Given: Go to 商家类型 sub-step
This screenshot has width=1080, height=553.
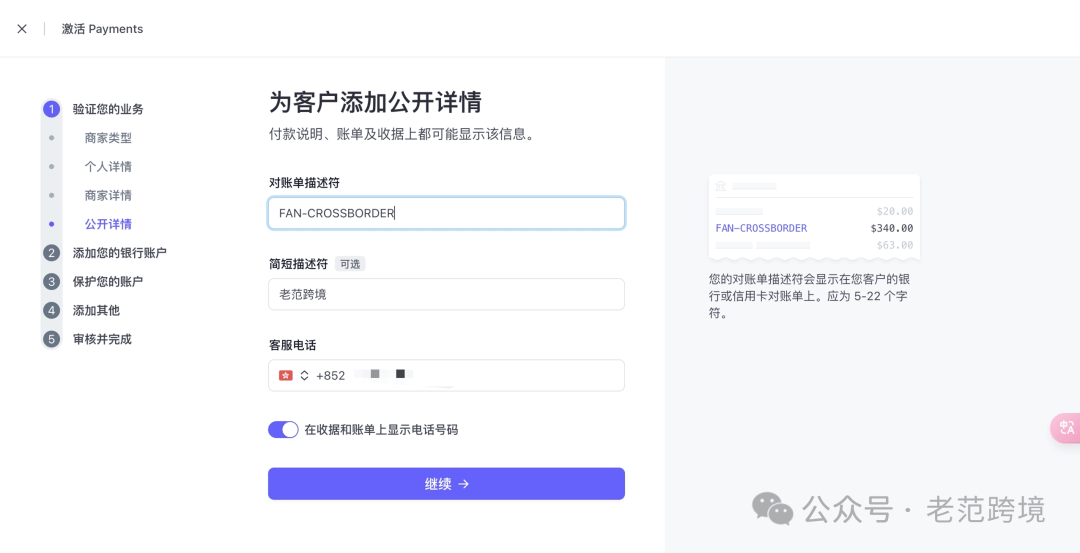Looking at the screenshot, I should click(108, 138).
